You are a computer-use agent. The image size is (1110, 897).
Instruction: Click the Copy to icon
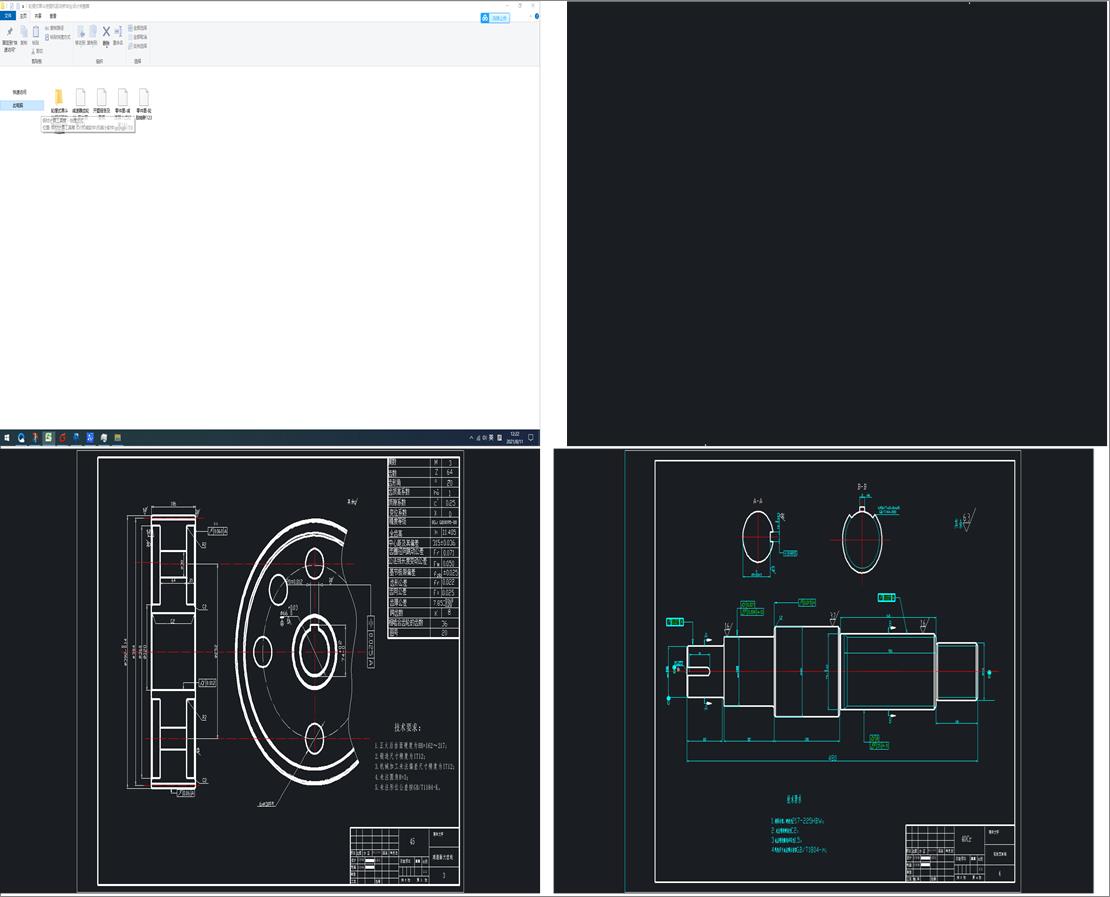92,35
